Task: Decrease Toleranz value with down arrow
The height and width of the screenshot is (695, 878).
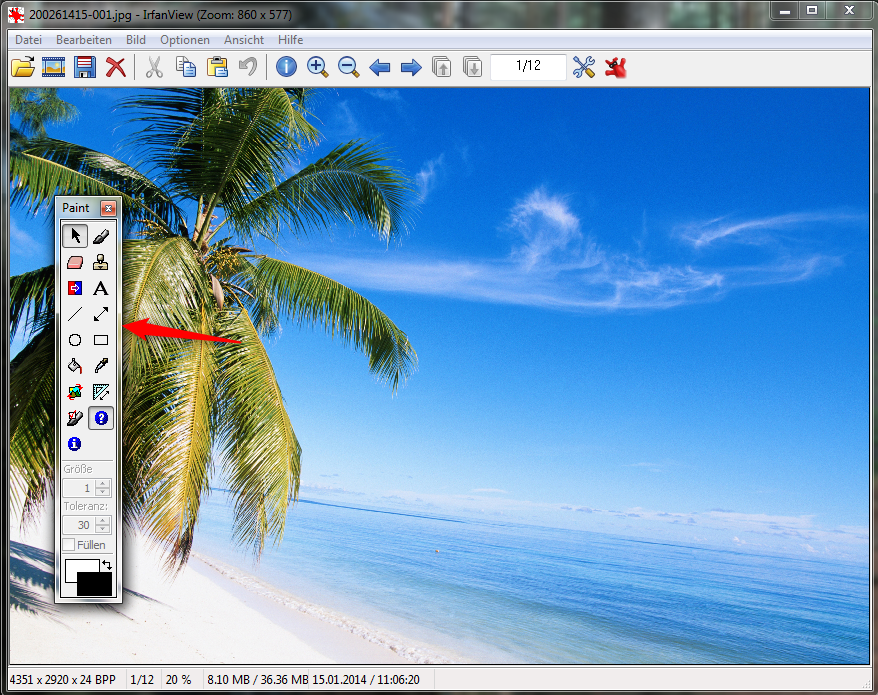Action: click(103, 529)
